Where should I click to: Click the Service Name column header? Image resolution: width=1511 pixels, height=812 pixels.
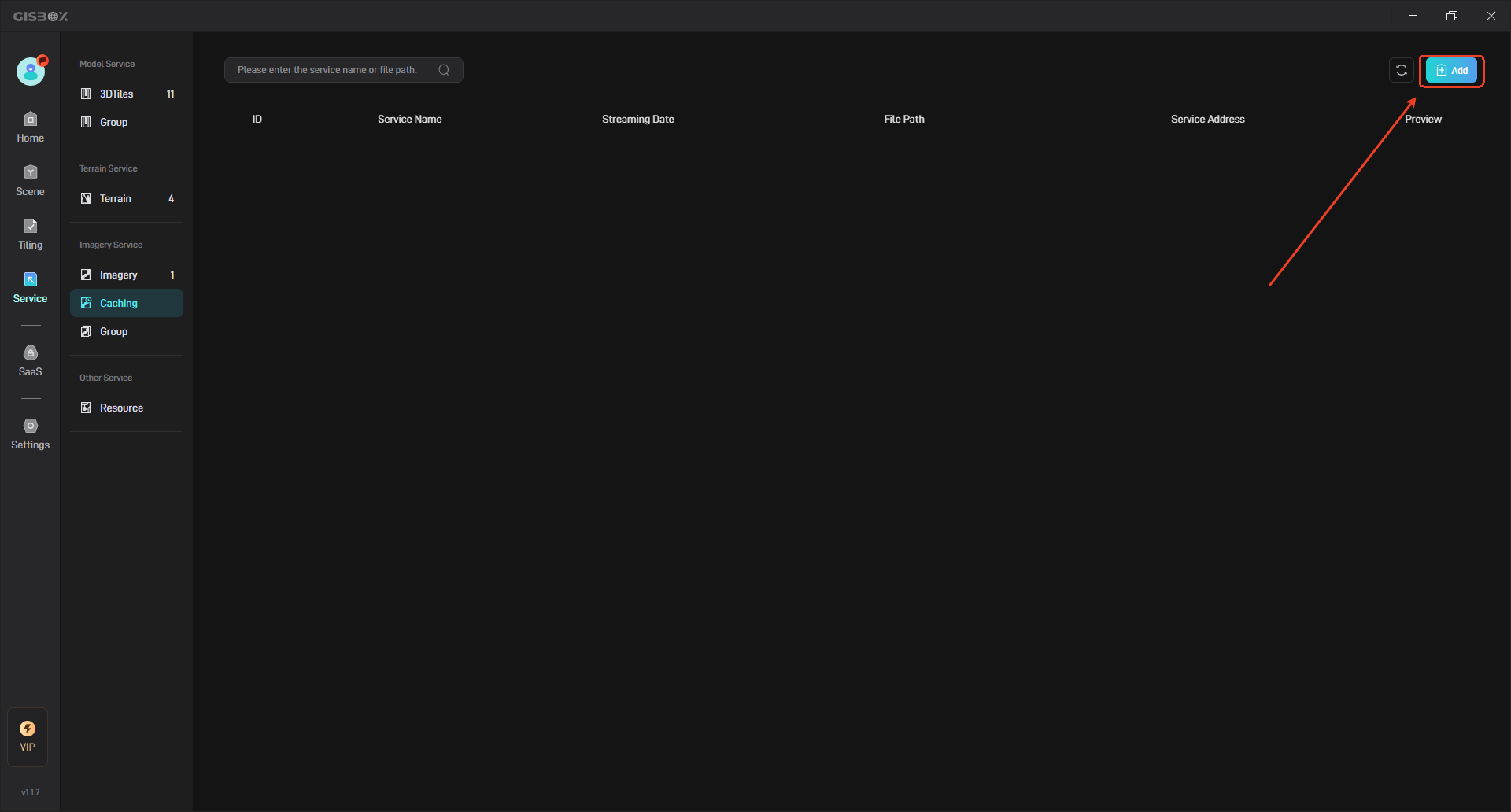click(409, 119)
